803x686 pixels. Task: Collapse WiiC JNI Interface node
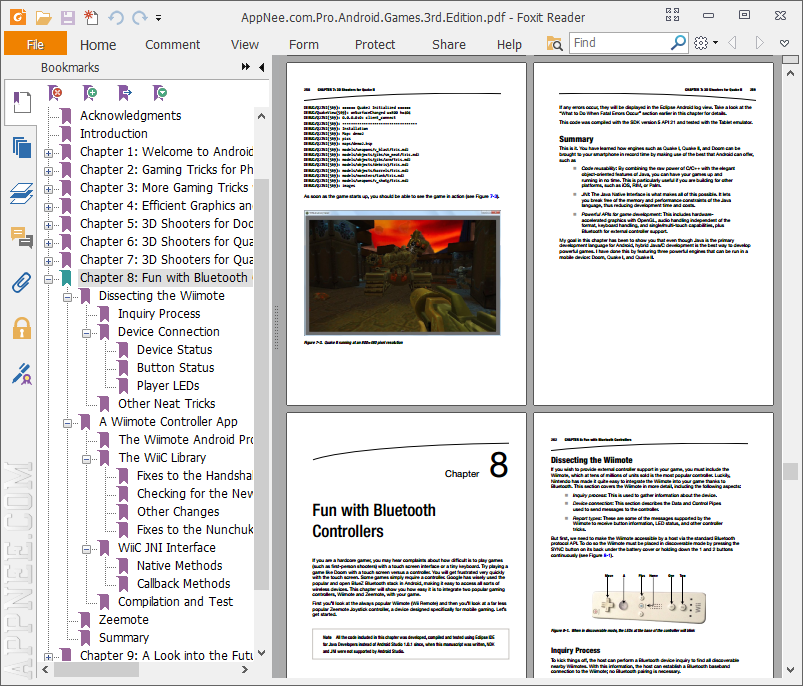tap(86, 549)
